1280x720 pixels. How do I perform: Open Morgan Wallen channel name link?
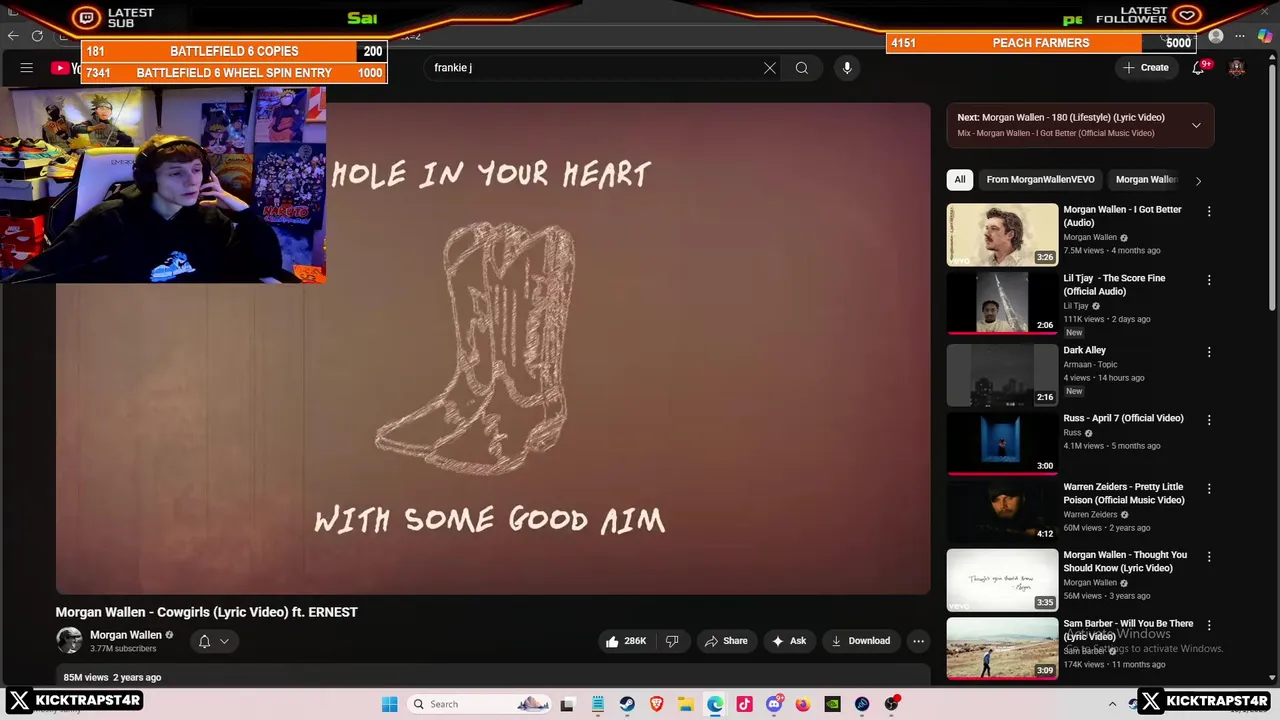pyautogui.click(x=125, y=635)
